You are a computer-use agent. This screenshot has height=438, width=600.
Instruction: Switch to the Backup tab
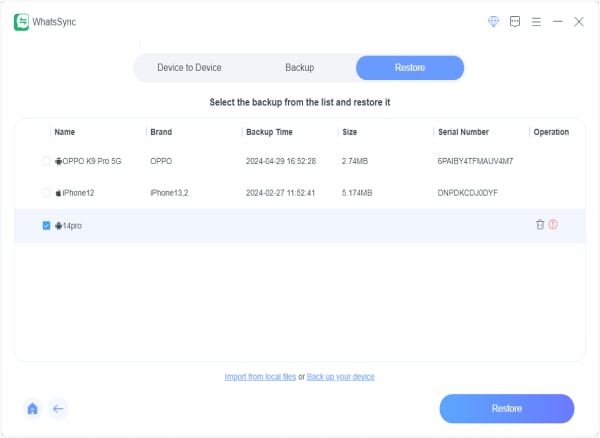300,68
